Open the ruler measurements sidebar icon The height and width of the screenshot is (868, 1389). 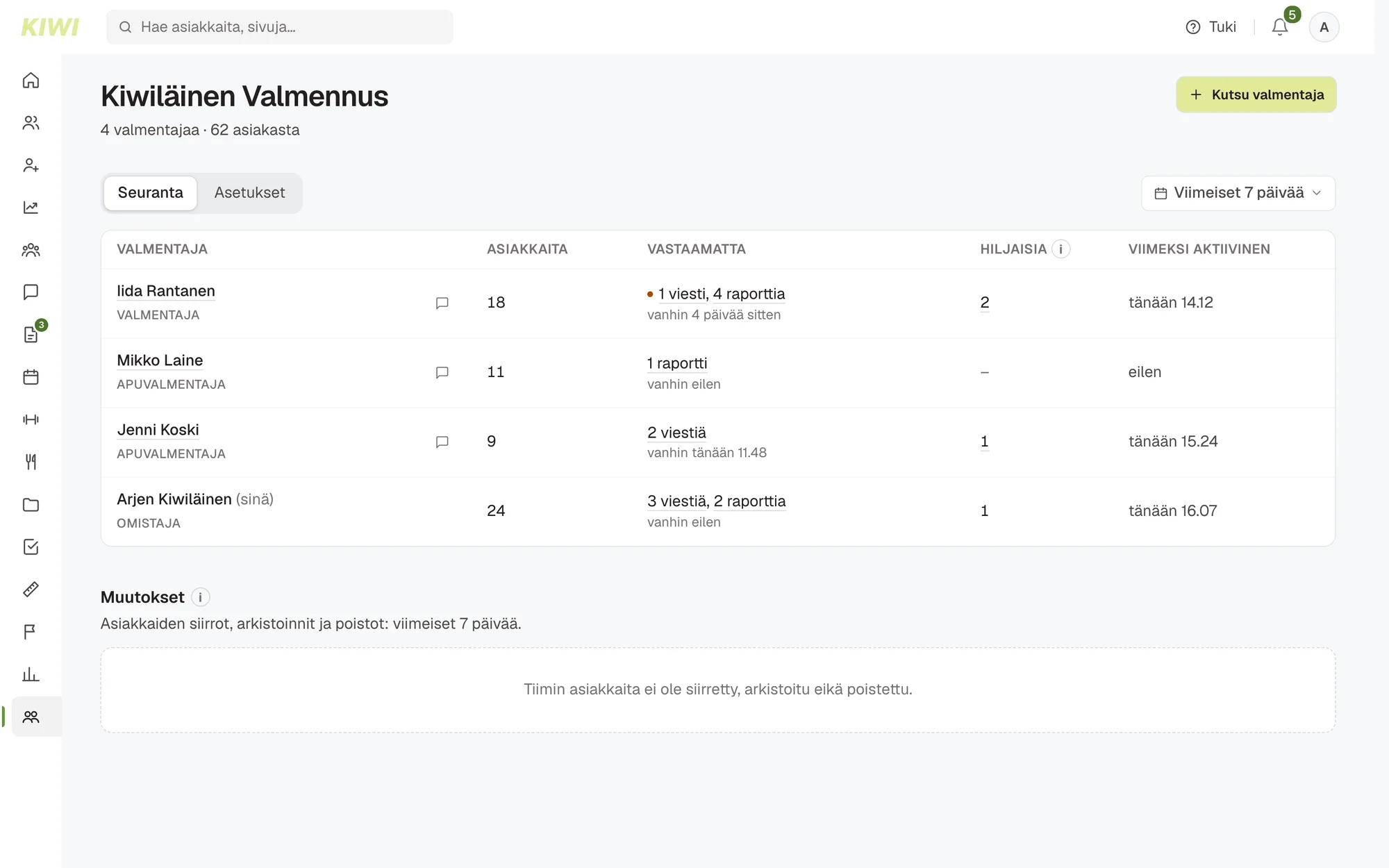[31, 590]
